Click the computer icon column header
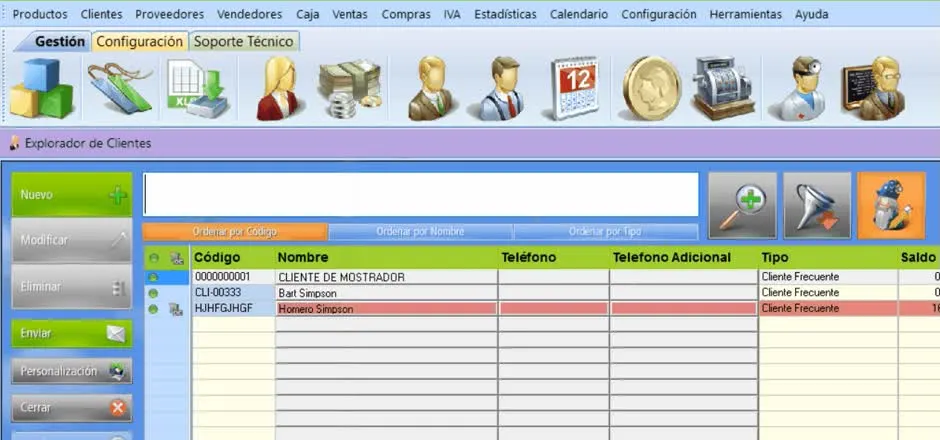Viewport: 940px width, 440px height. tap(176, 258)
